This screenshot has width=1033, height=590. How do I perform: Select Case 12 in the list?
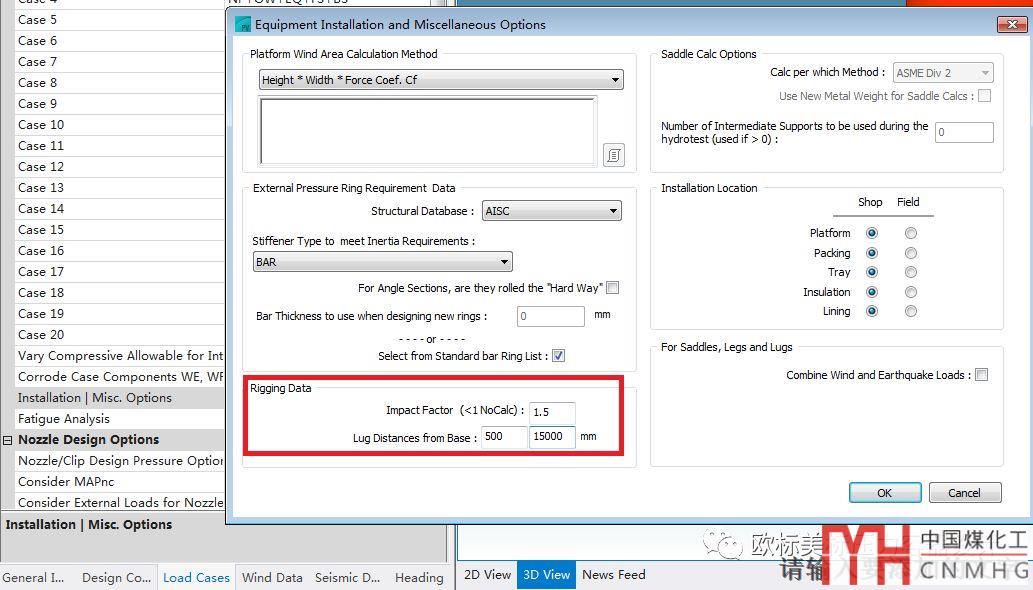119,167
